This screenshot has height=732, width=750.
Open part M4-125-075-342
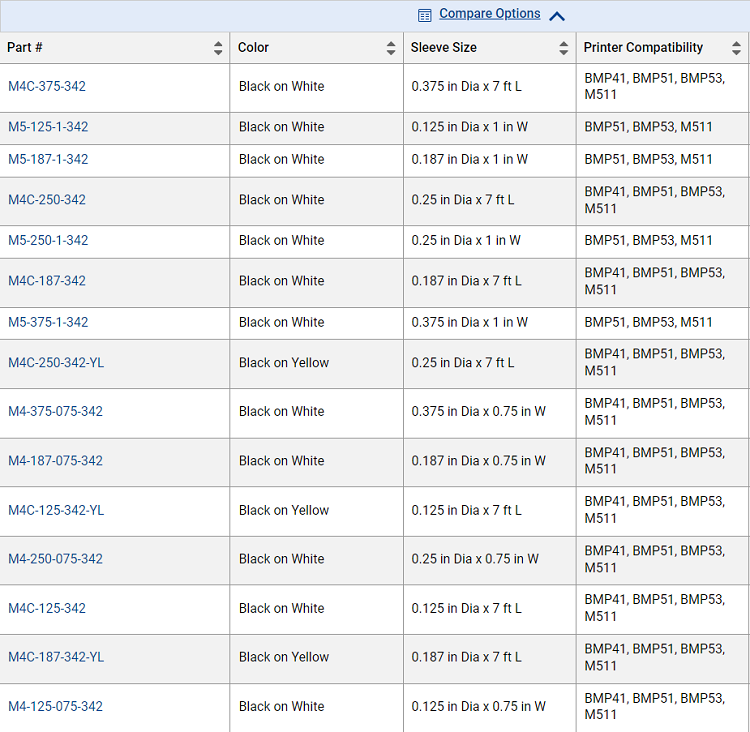coord(55,706)
